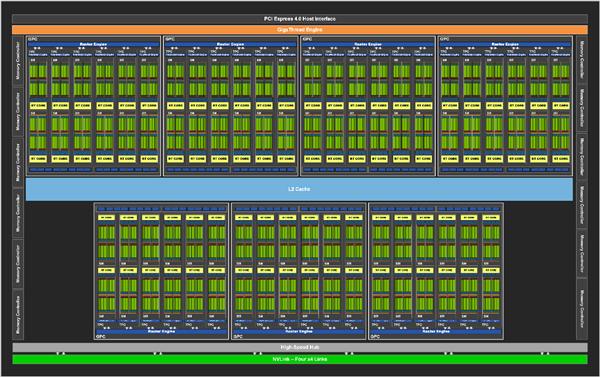Select the gray High-Speed Hub bar
The width and height of the screenshot is (600, 377).
300,347
